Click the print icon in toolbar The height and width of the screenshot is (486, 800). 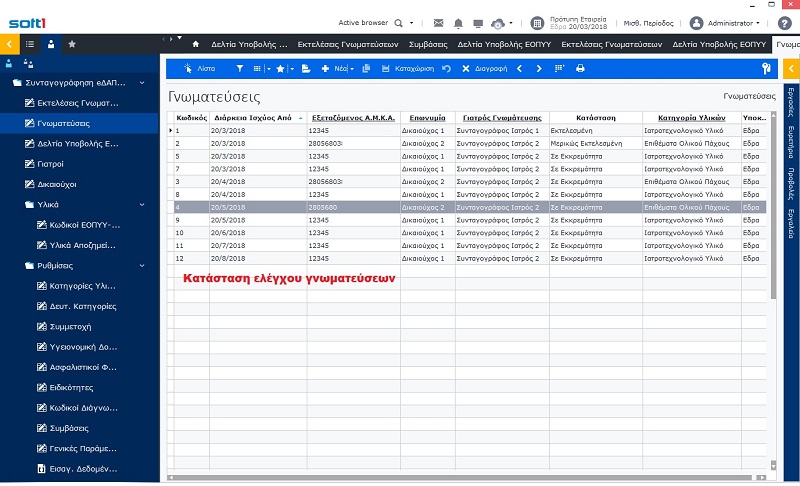pos(580,68)
